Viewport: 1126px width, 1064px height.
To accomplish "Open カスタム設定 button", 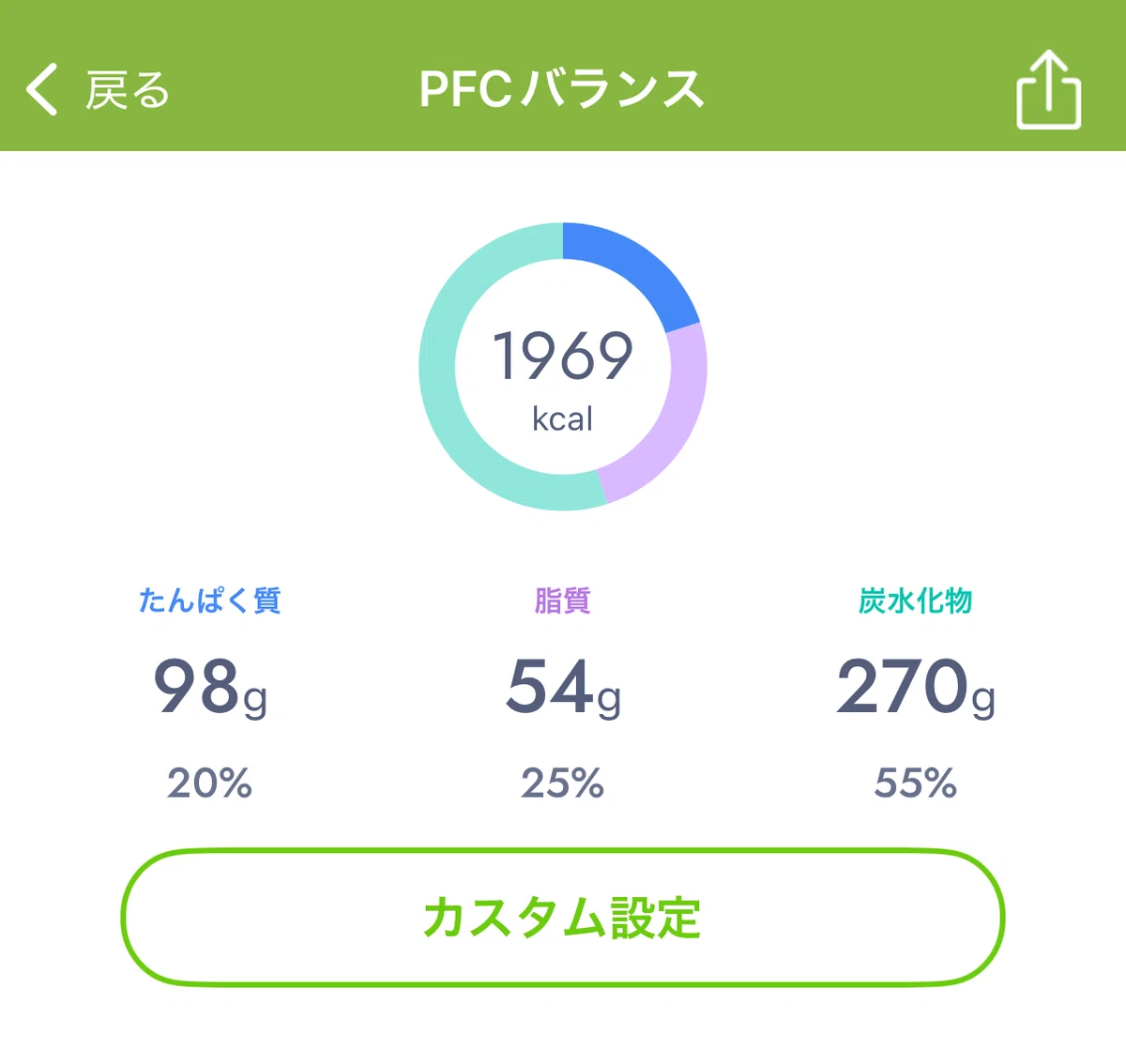I will 563,918.
